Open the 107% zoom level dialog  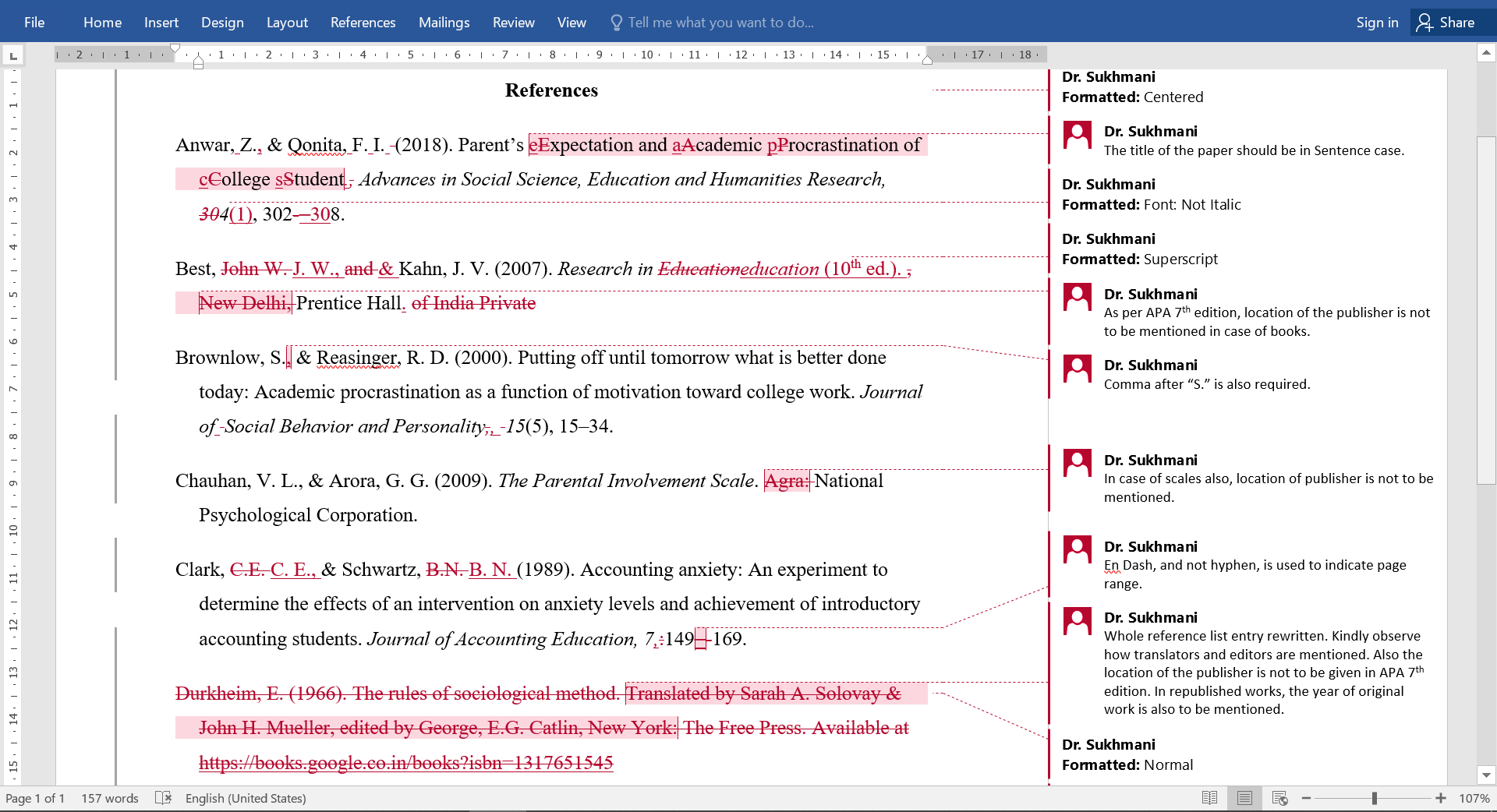(x=1474, y=798)
